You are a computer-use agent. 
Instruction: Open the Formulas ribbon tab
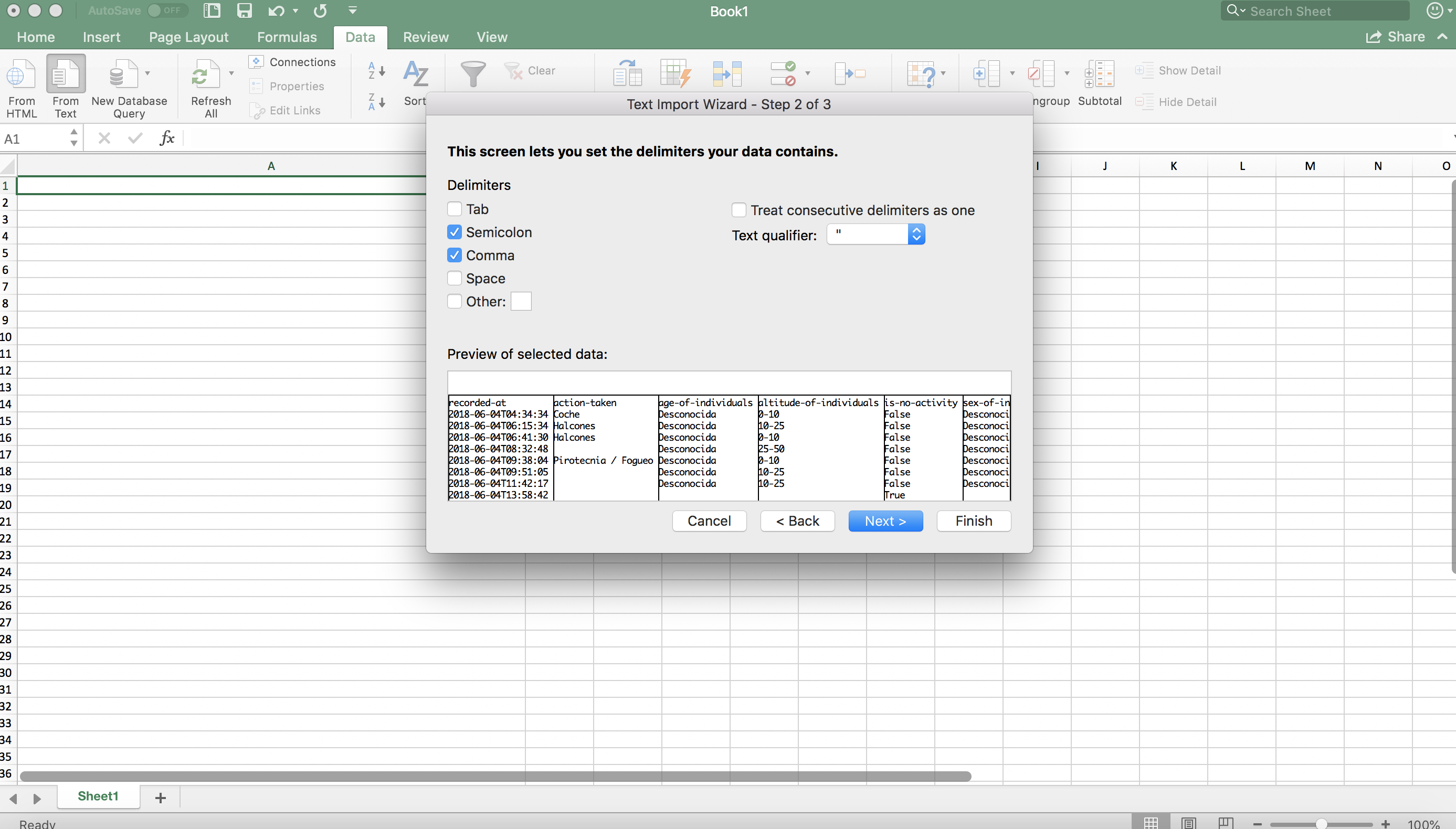(287, 38)
